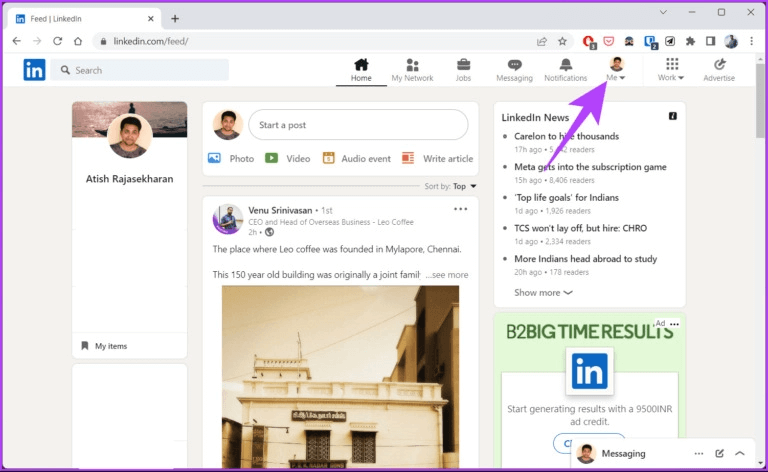Open Venu Srinivasan's profile name
768x472 pixels.
pos(280,210)
